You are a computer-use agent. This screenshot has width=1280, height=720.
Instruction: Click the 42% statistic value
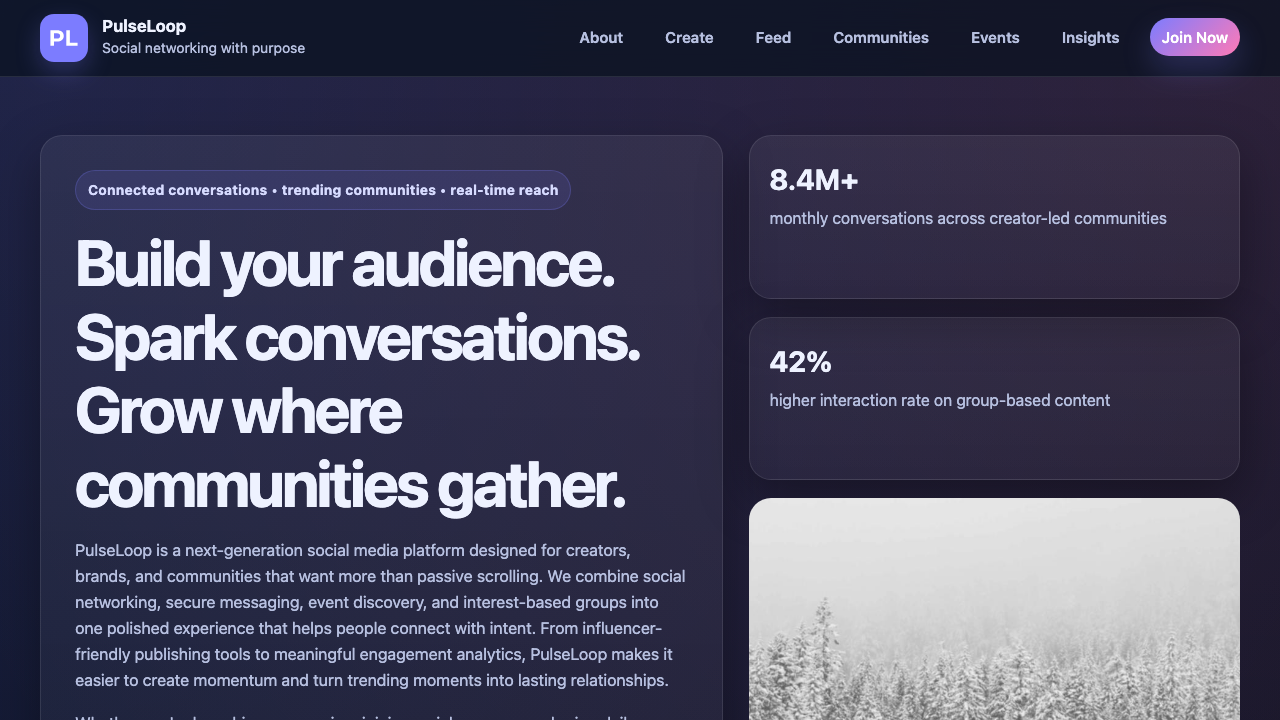click(800, 361)
